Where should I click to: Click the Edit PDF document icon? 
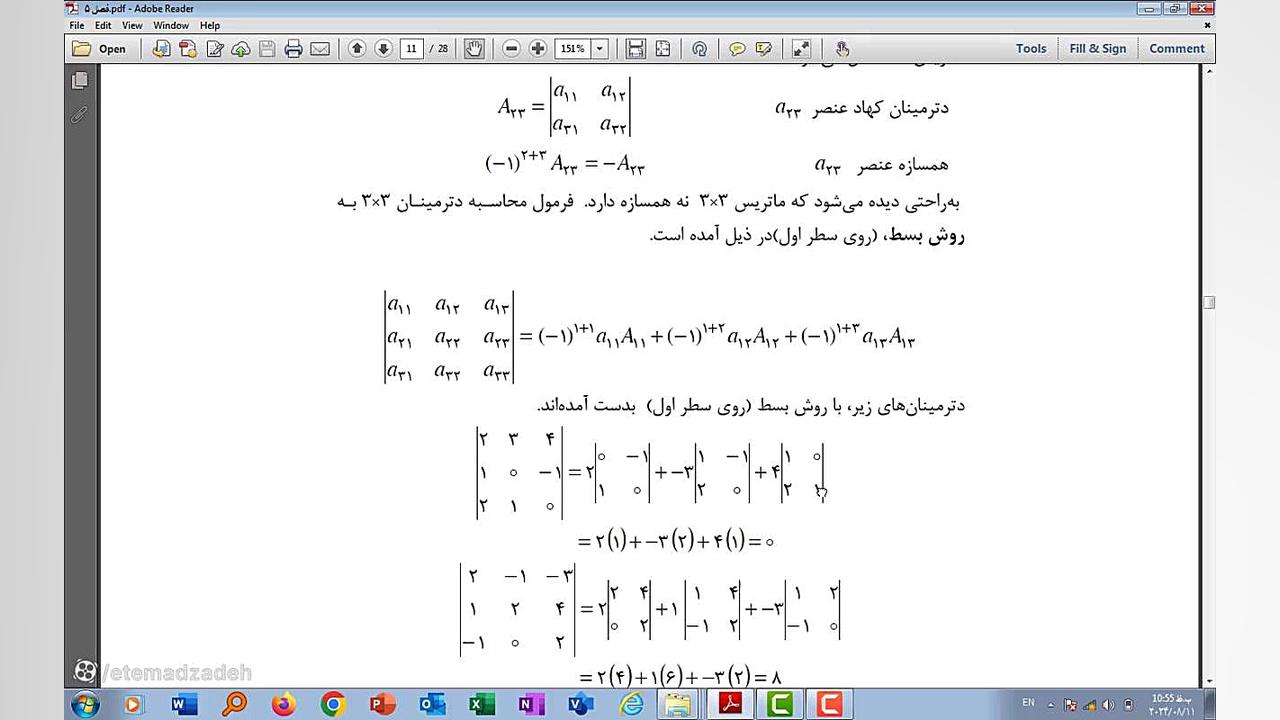pyautogui.click(x=214, y=48)
